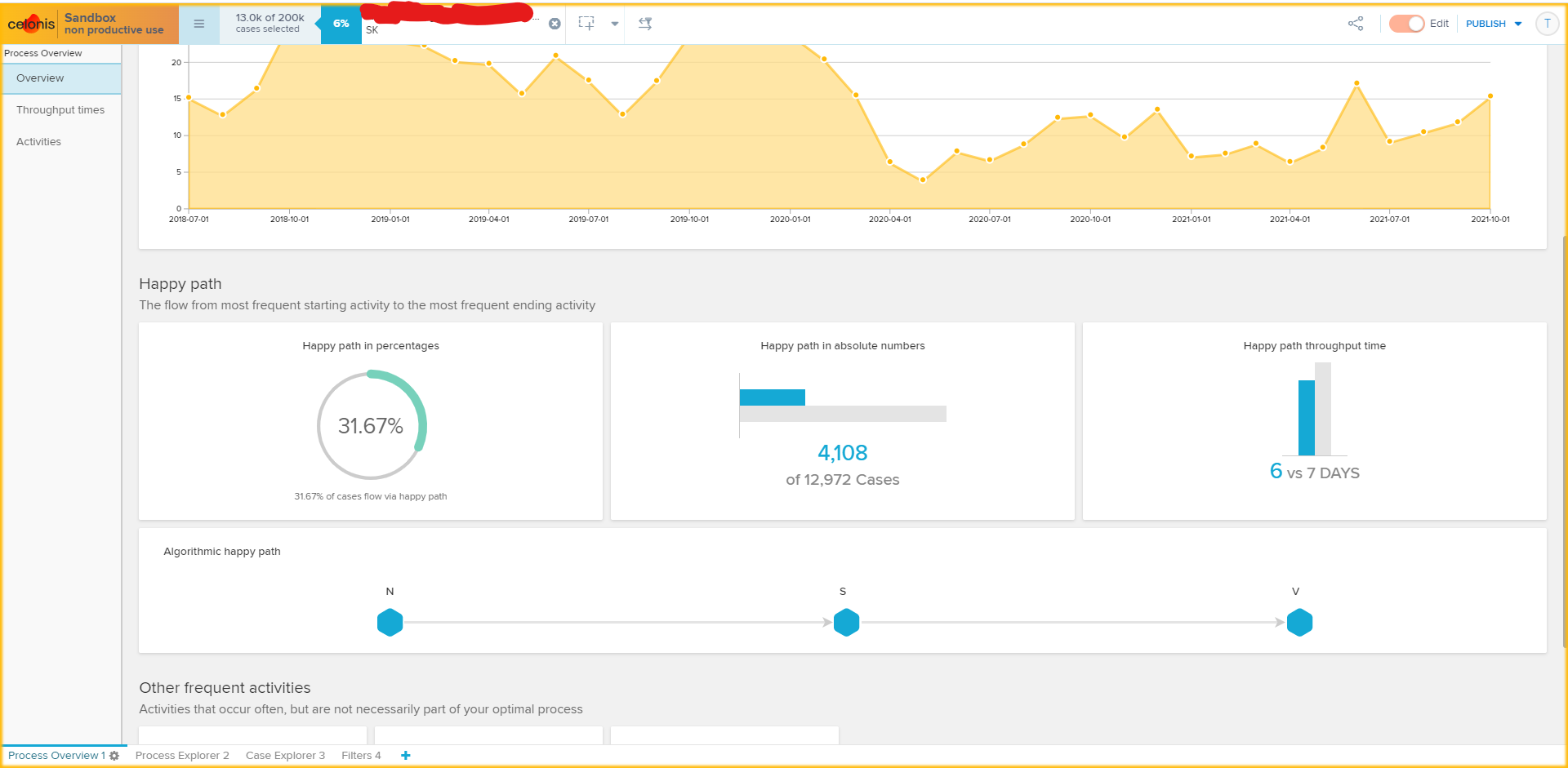Click the V activity hexagon node
The height and width of the screenshot is (768, 1568).
(1299, 623)
